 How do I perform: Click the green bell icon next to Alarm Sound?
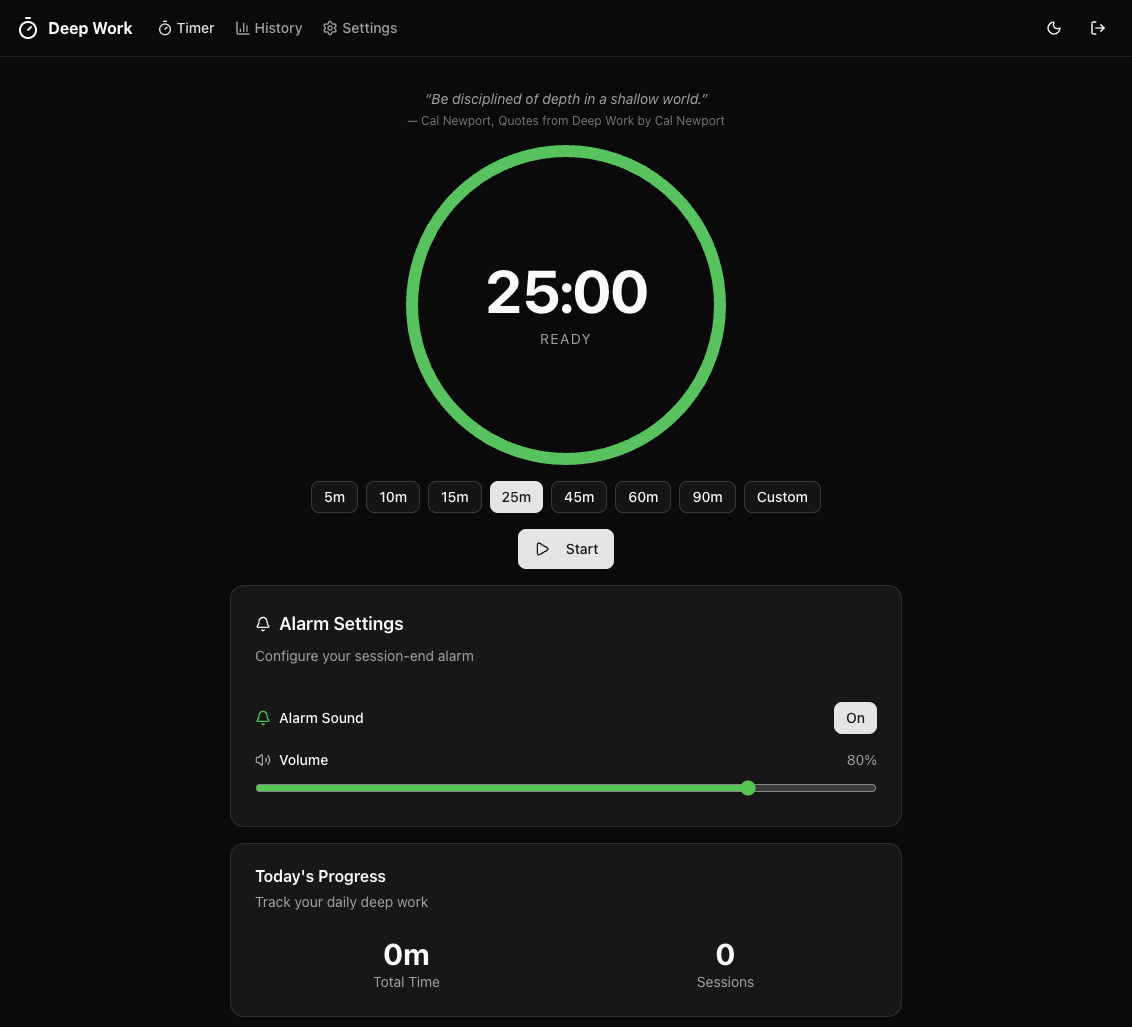263,718
